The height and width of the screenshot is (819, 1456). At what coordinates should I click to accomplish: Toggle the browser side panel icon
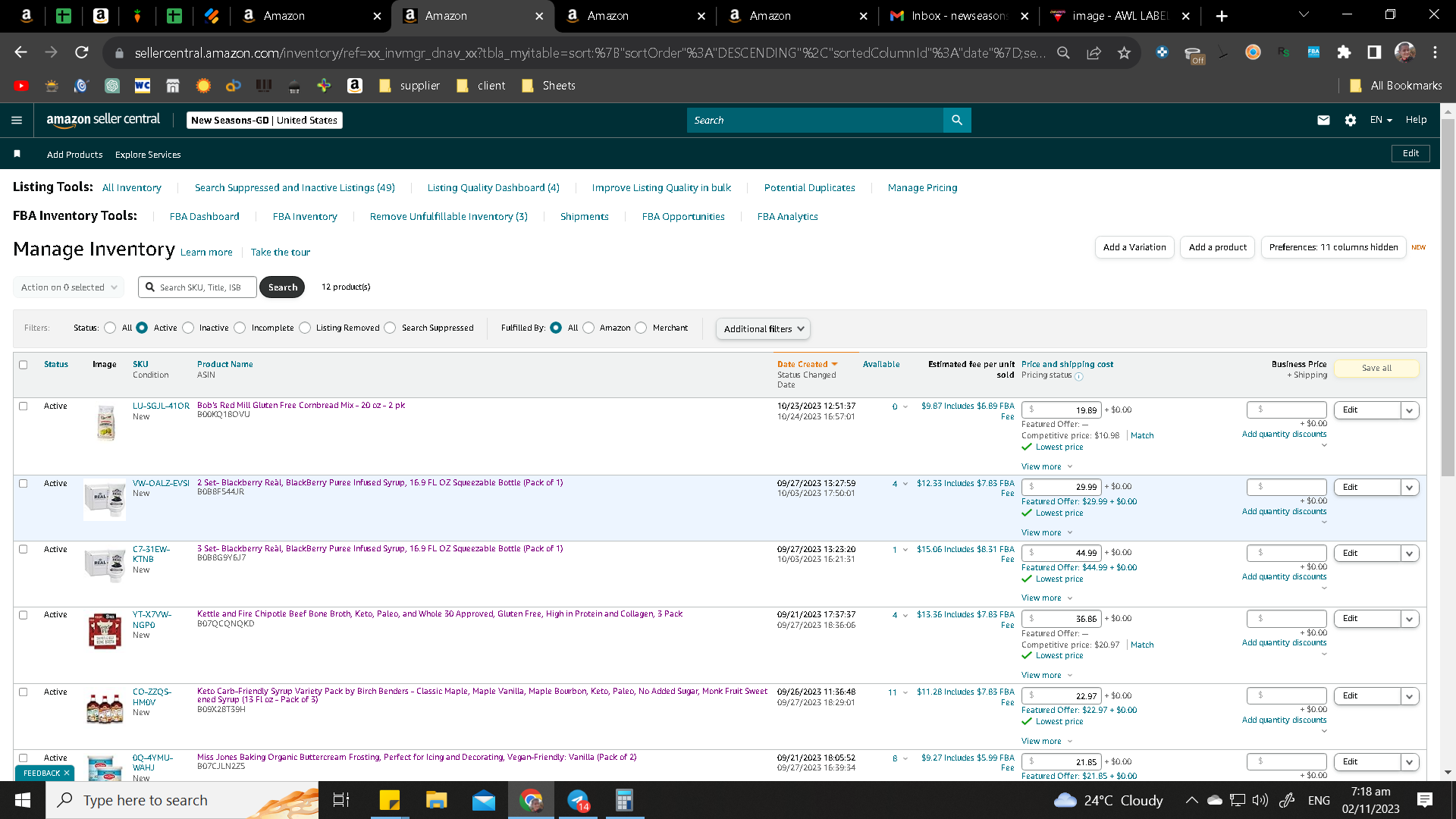pos(1374,52)
